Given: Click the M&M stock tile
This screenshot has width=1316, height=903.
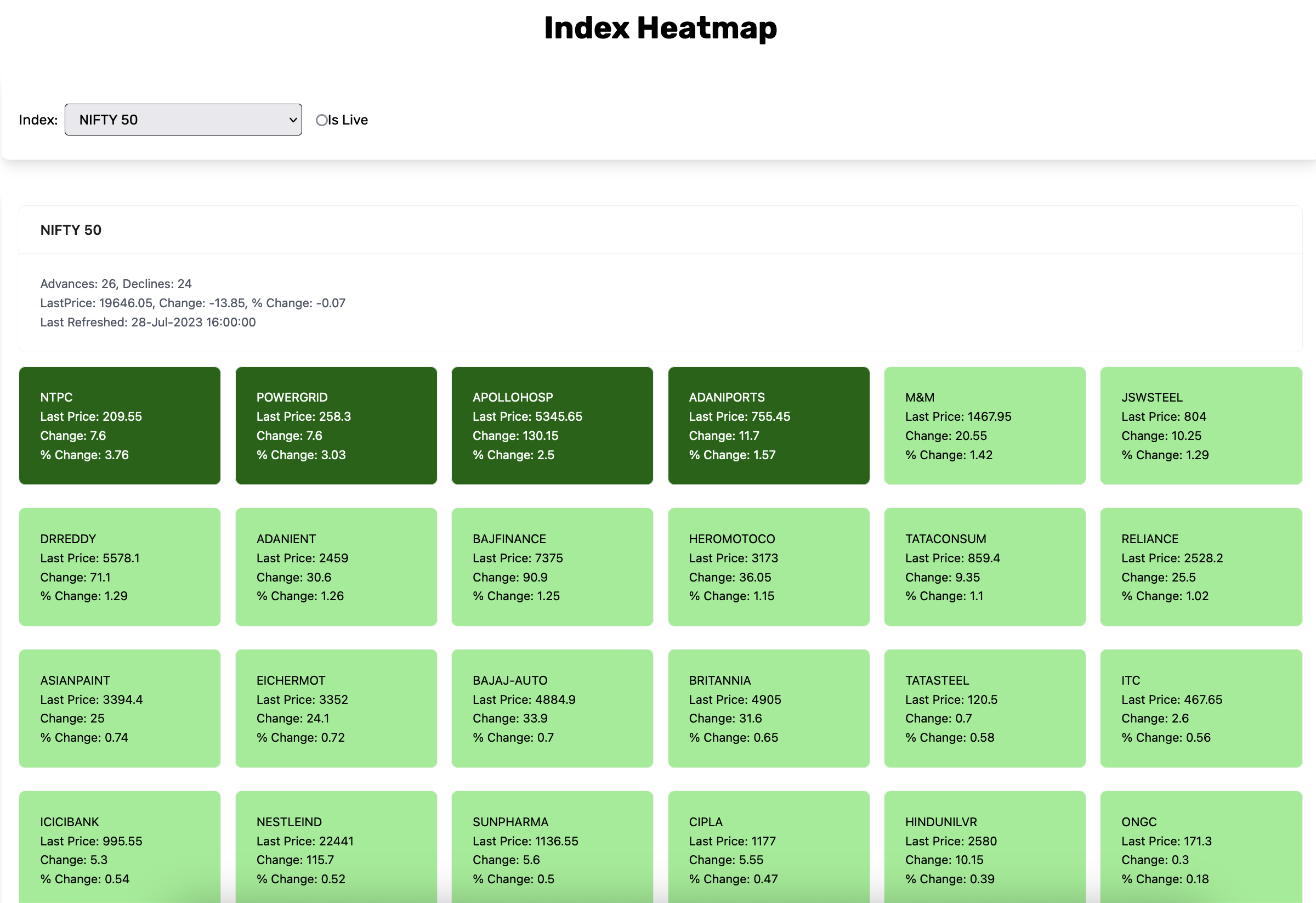Looking at the screenshot, I should click(x=985, y=425).
